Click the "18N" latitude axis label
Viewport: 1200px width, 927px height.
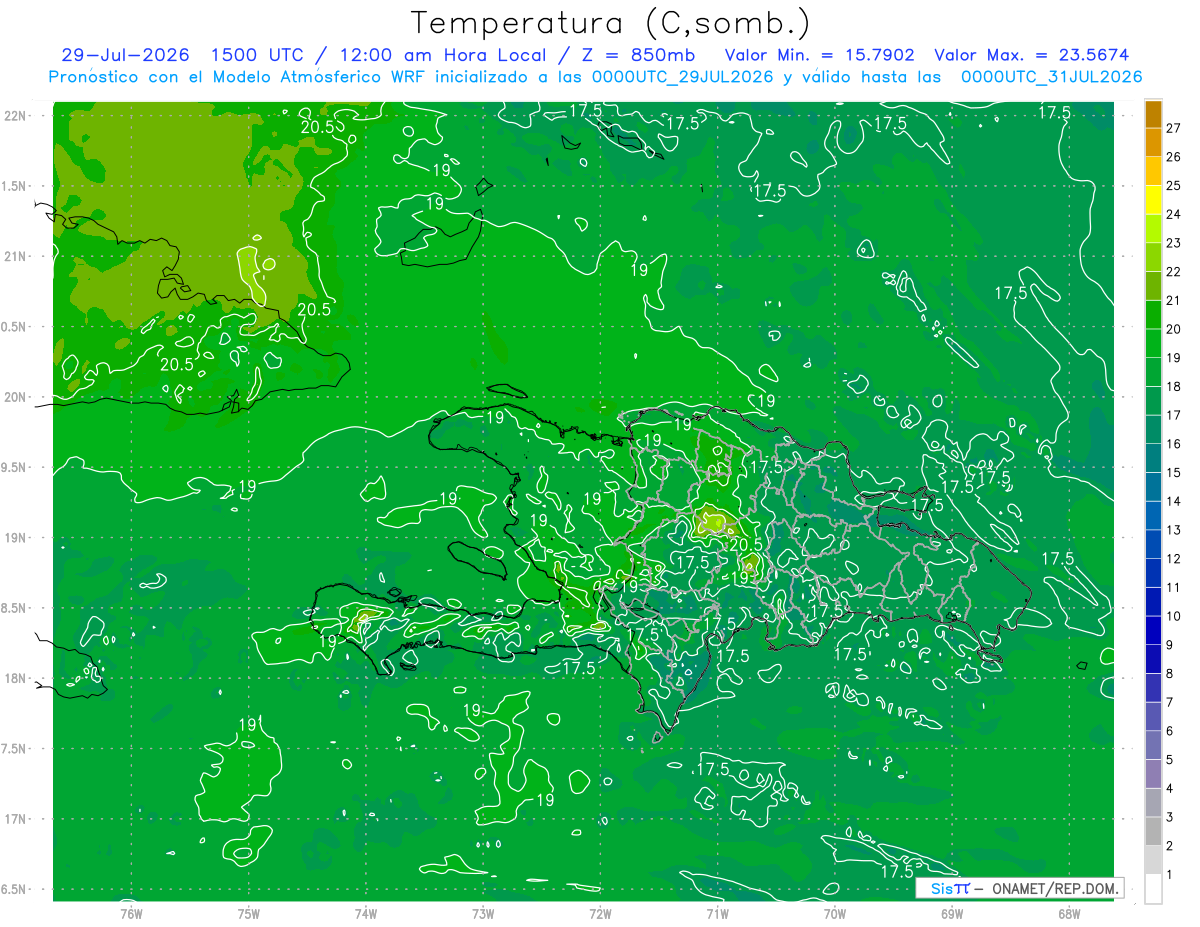(x=14, y=679)
